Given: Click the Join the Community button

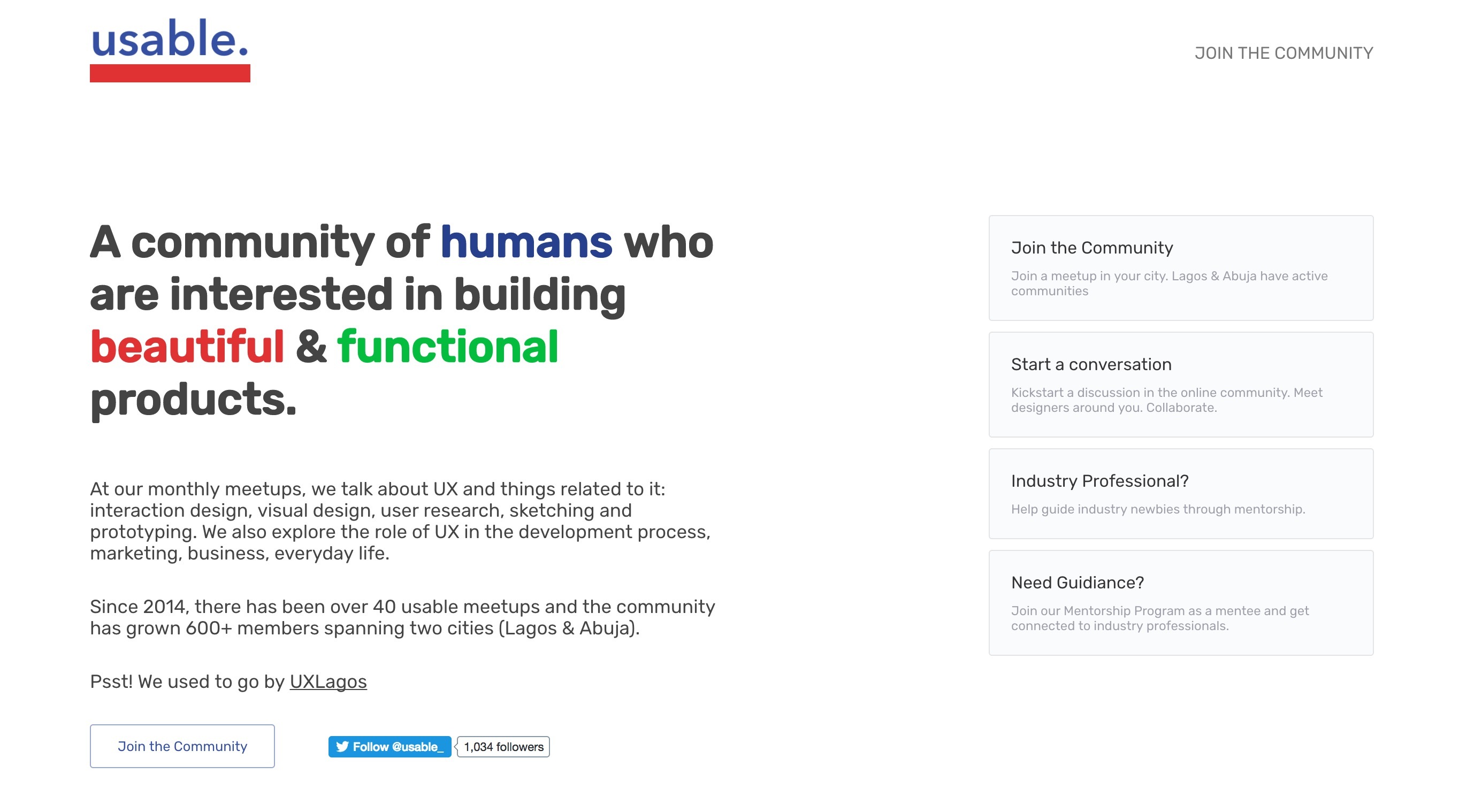Looking at the screenshot, I should point(182,746).
